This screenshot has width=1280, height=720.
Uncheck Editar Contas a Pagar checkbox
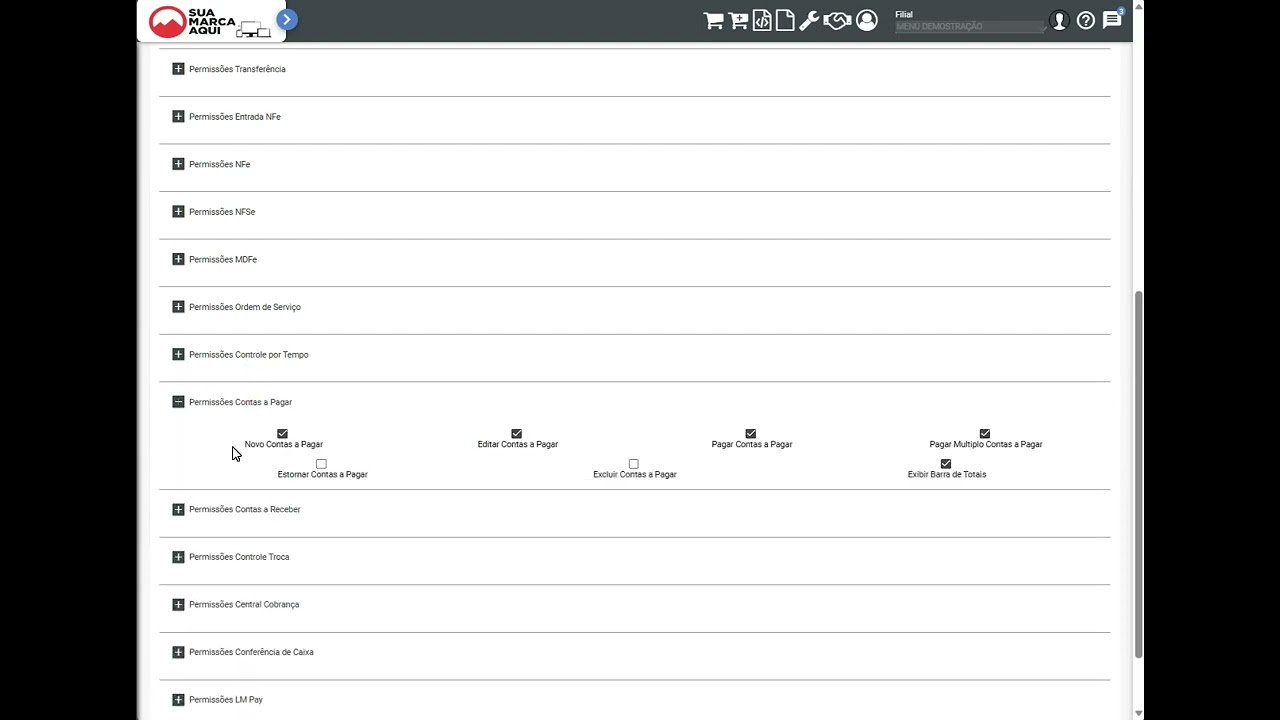(x=516, y=434)
